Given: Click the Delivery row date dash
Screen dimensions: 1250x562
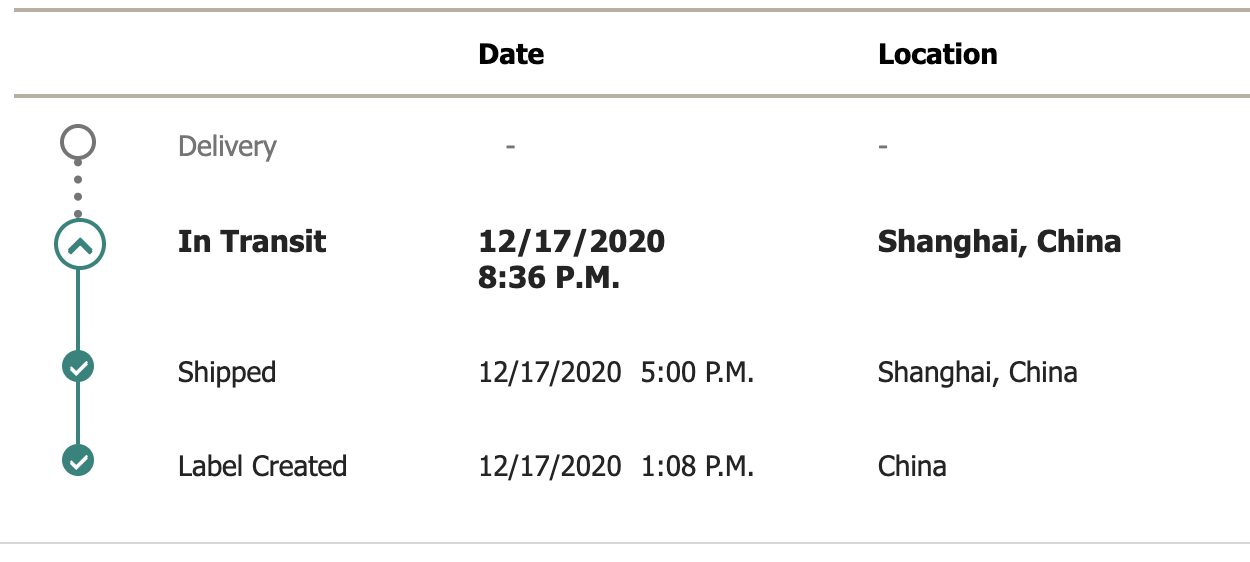Looking at the screenshot, I should pyautogui.click(x=510, y=147).
